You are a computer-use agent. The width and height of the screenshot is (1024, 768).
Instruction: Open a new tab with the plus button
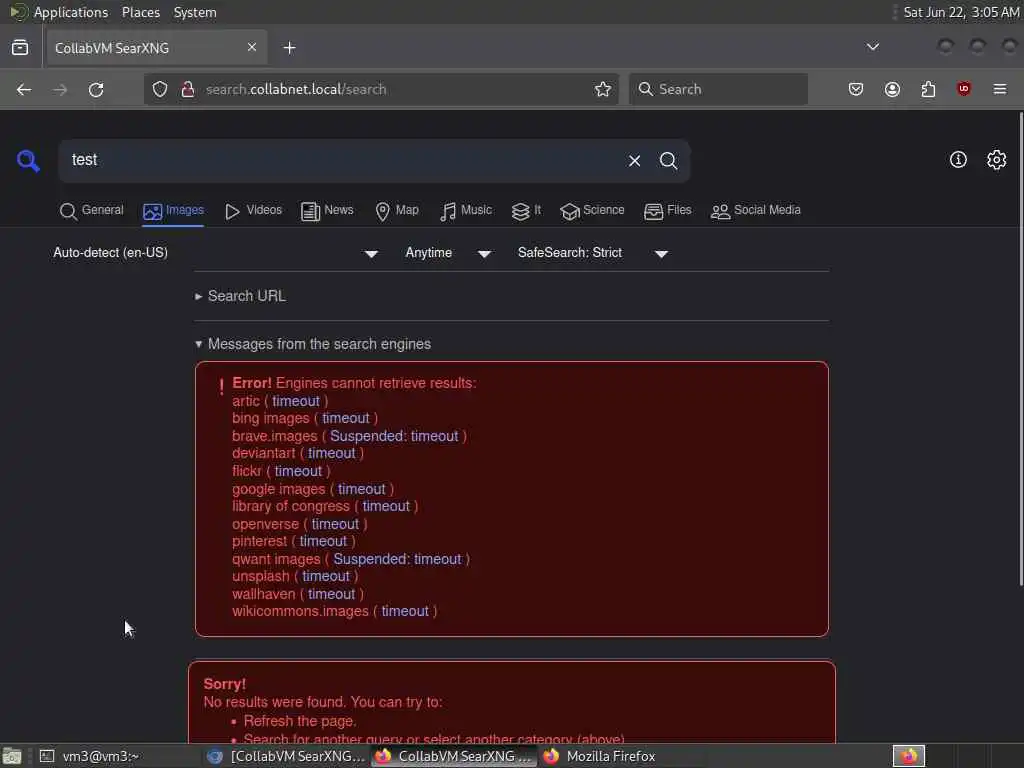pos(289,48)
